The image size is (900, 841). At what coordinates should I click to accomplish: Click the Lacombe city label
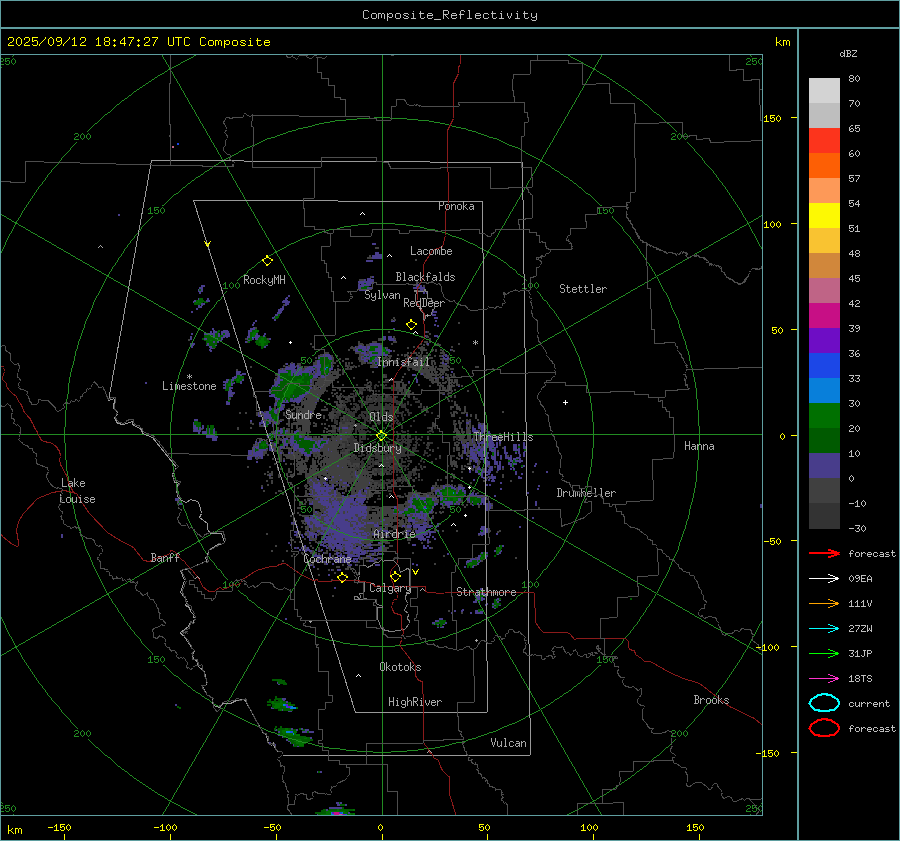pyautogui.click(x=431, y=251)
